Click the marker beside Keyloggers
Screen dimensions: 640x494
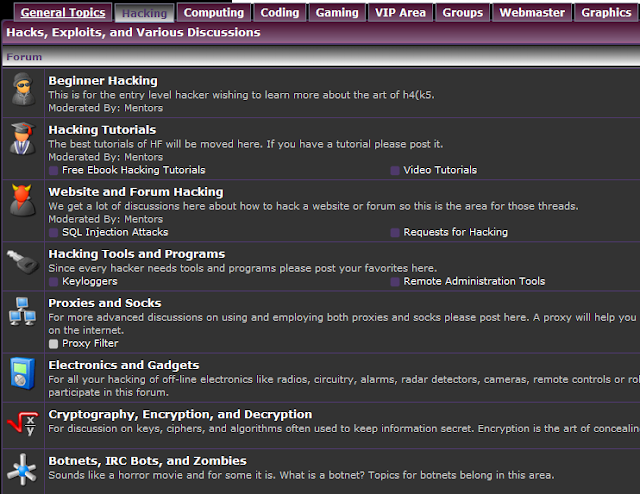tap(53, 282)
